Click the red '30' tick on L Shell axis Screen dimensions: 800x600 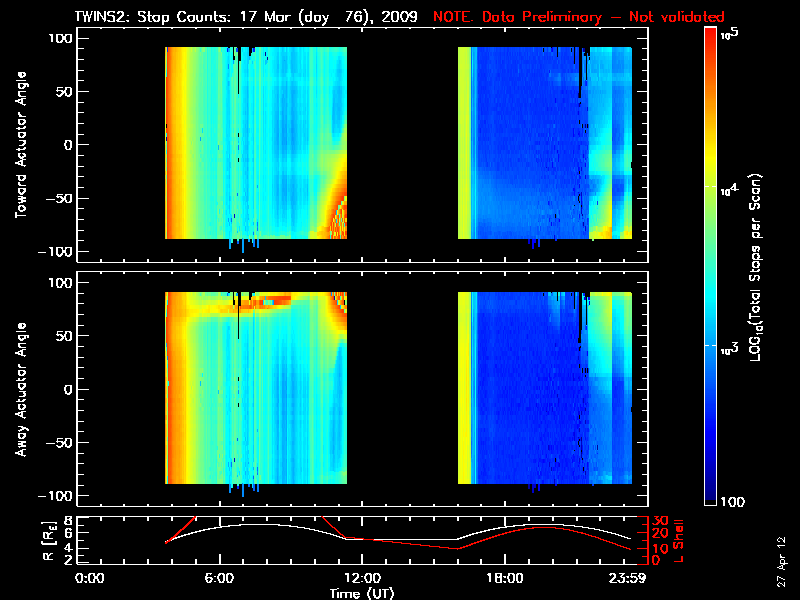660,520
